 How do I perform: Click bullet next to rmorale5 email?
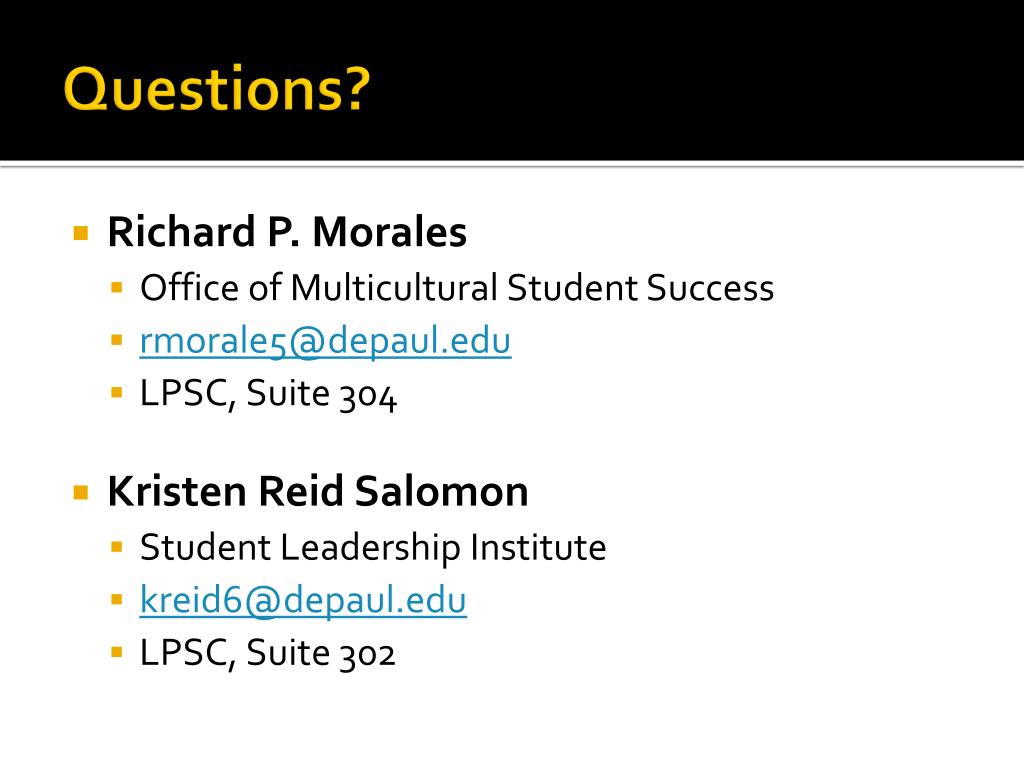coord(117,340)
